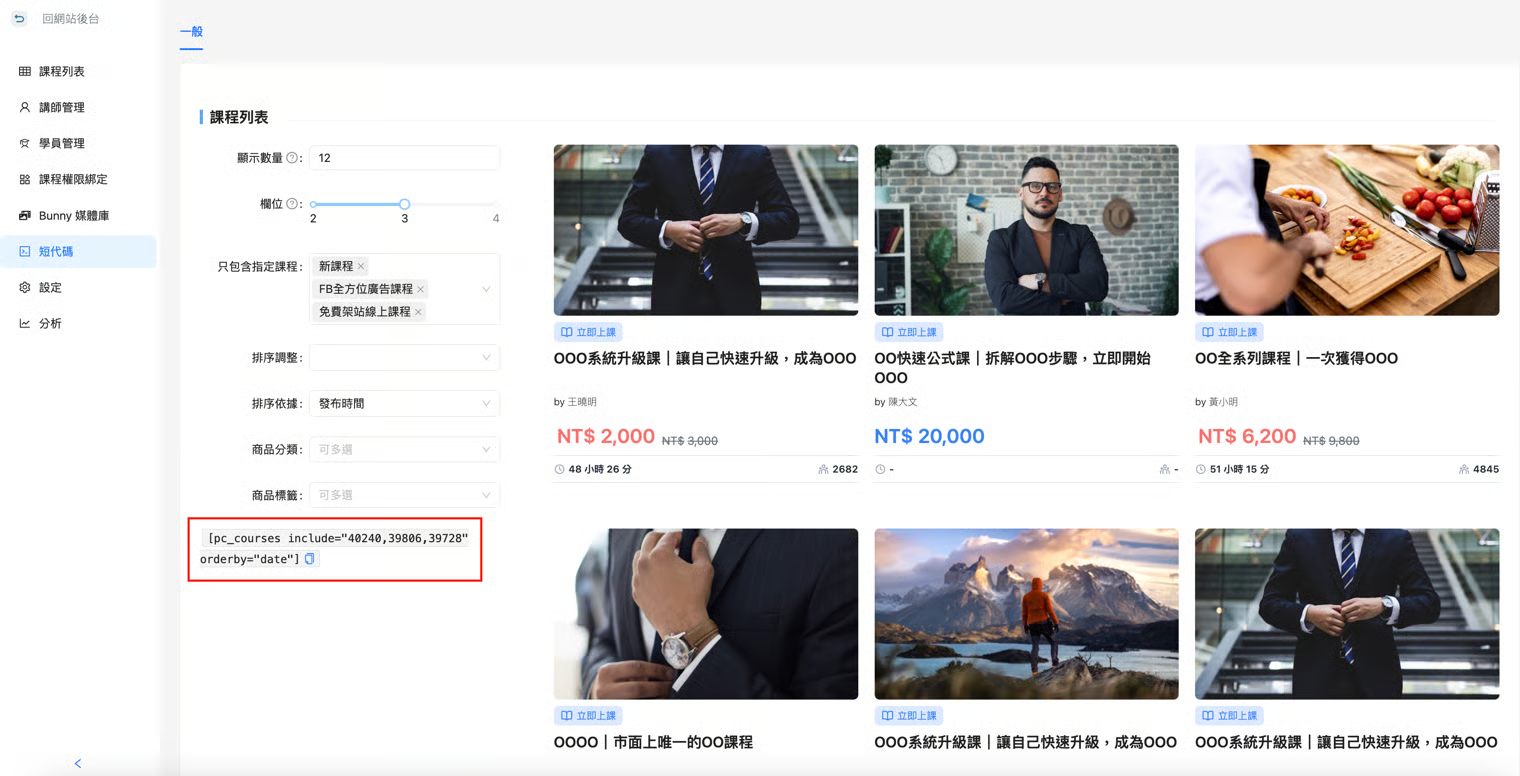Open the 排序依據 dropdown showing 發布時間
The height and width of the screenshot is (776, 1520).
tap(404, 404)
